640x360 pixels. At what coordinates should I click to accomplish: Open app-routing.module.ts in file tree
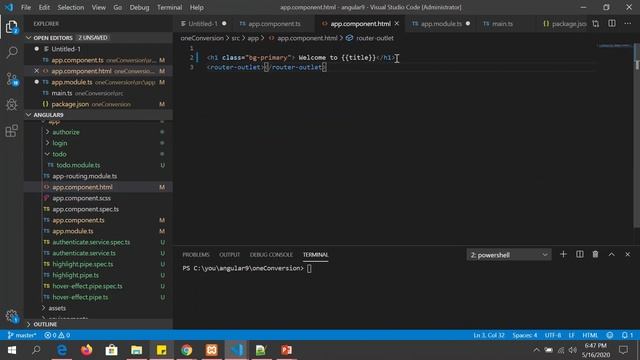(84, 176)
